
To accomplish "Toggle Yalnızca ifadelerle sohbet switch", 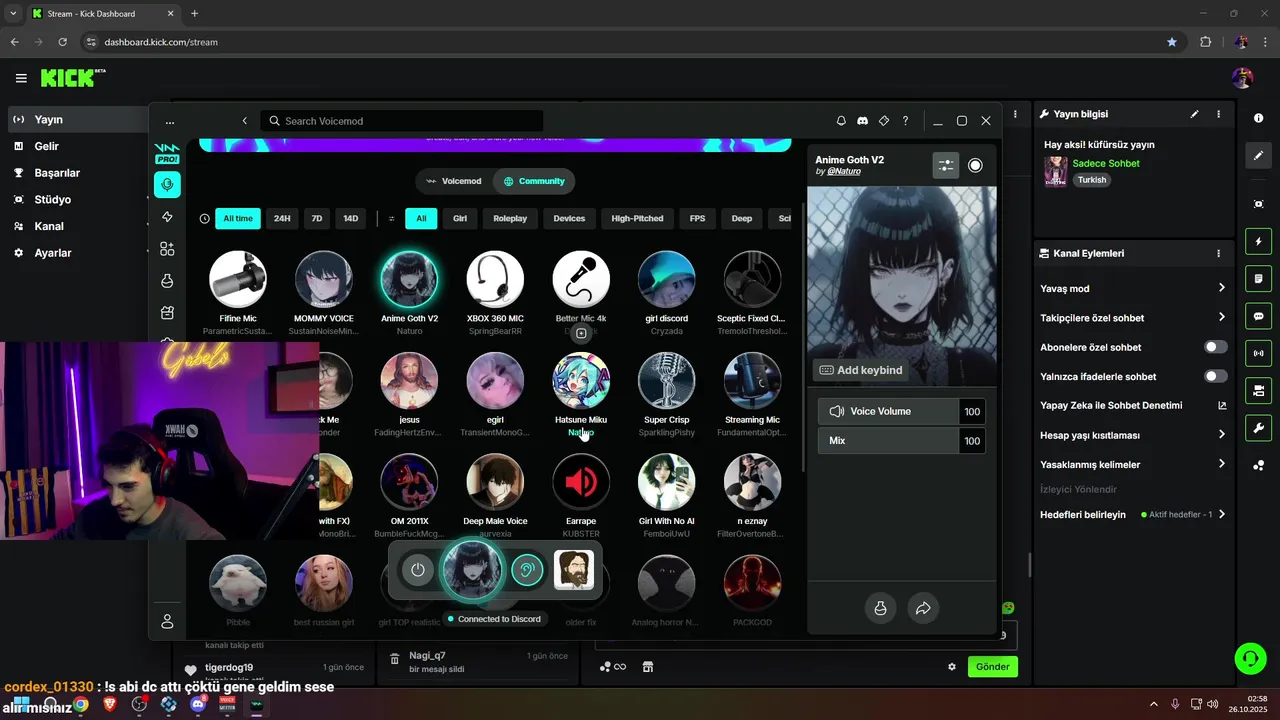I will 1215,376.
